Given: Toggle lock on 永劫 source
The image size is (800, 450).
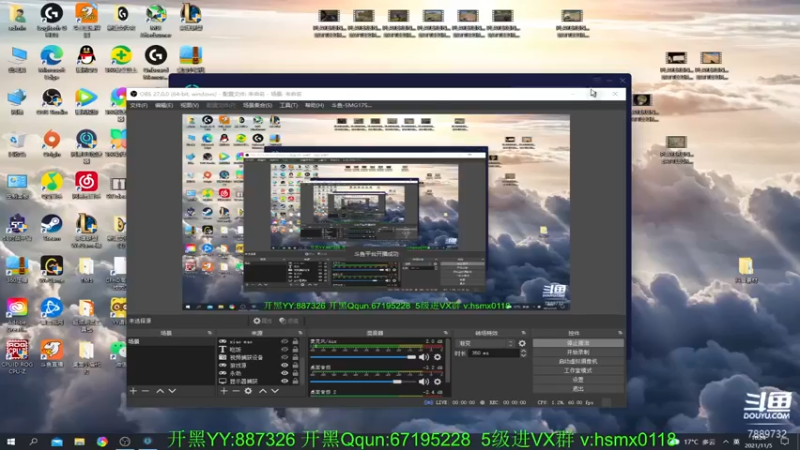Looking at the screenshot, I should point(295,373).
